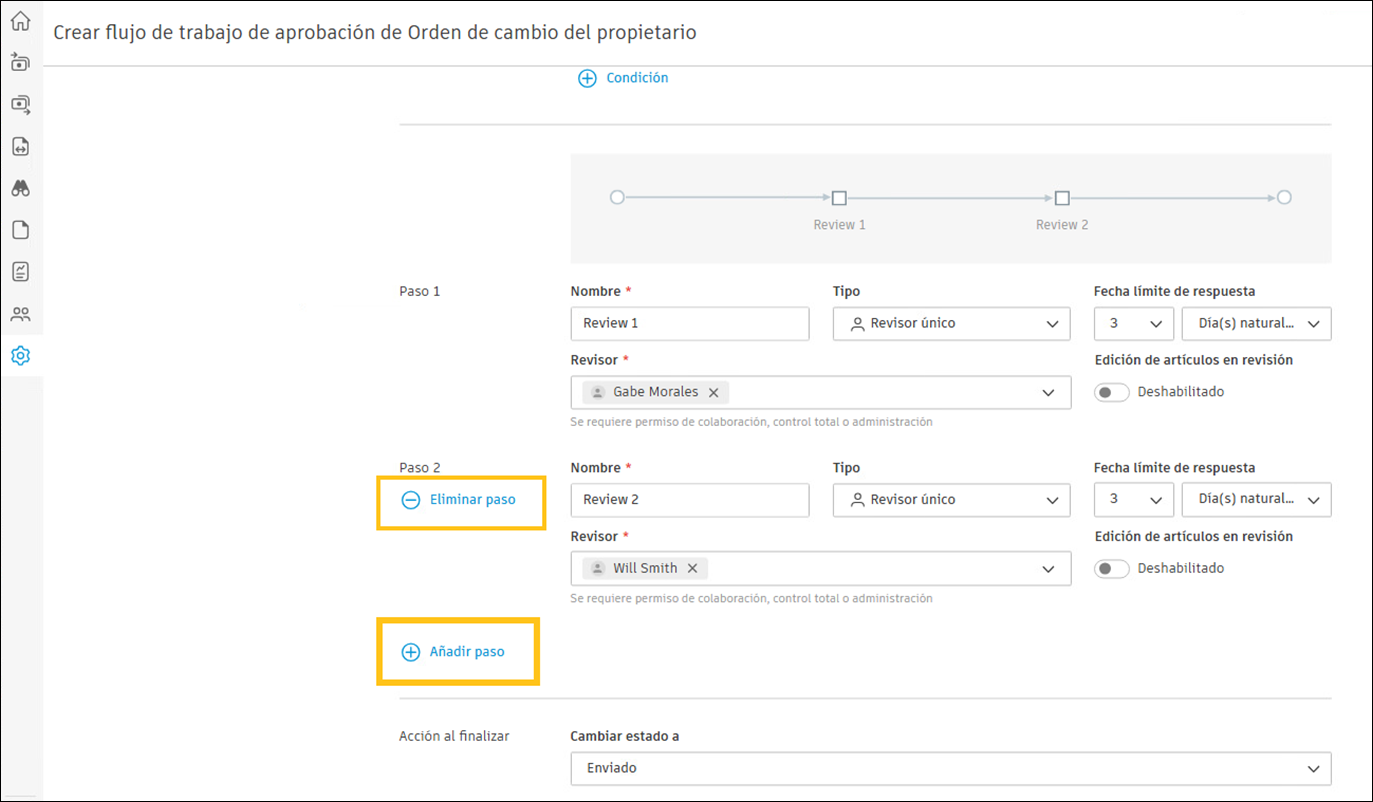
Task: Open the Home icon in the sidebar
Action: [x=20, y=20]
